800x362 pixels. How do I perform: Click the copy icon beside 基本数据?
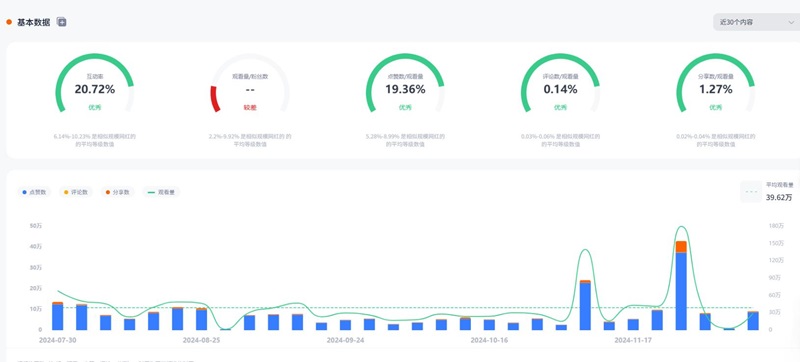(x=62, y=22)
